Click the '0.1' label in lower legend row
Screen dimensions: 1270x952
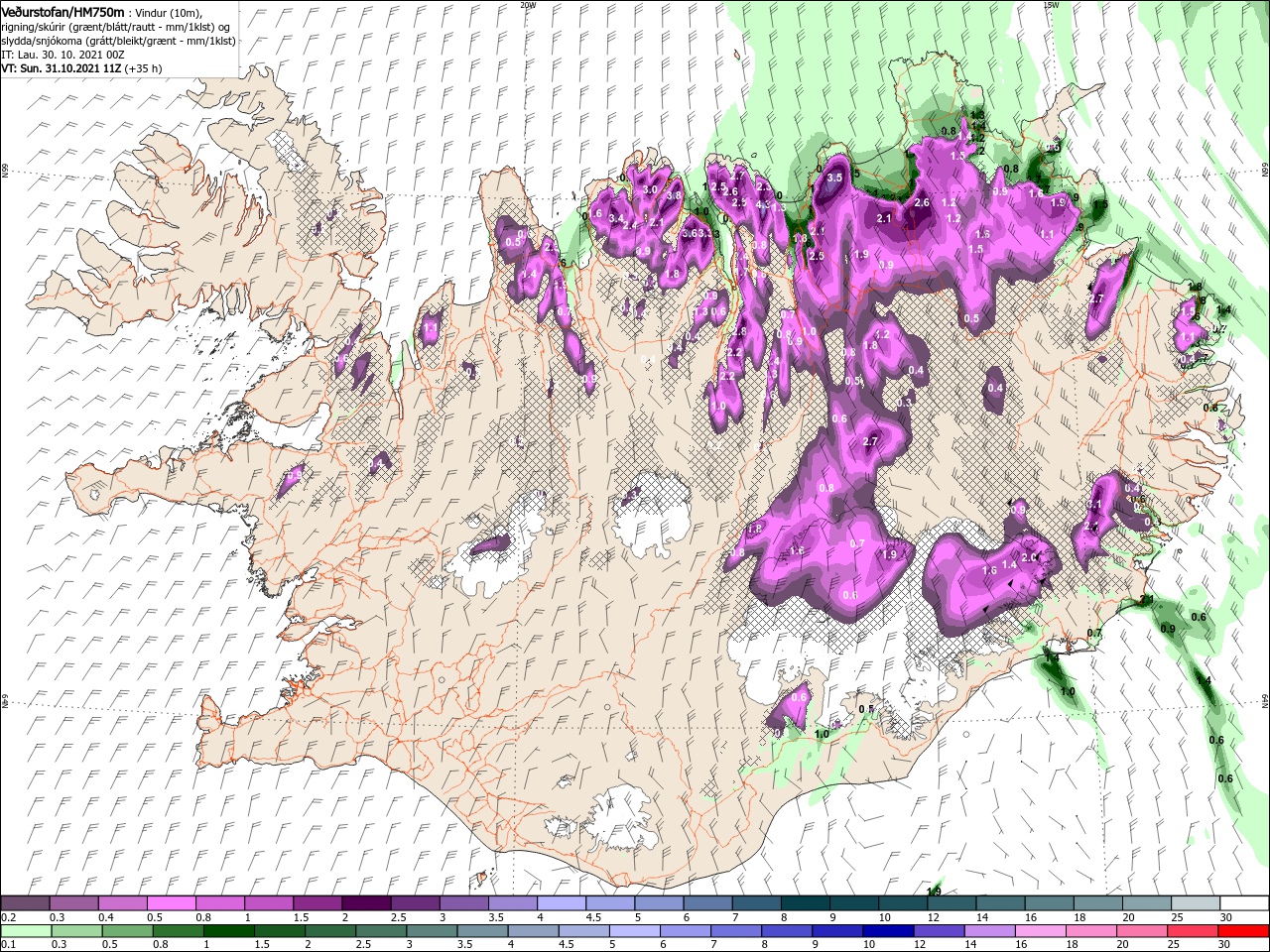[9, 945]
